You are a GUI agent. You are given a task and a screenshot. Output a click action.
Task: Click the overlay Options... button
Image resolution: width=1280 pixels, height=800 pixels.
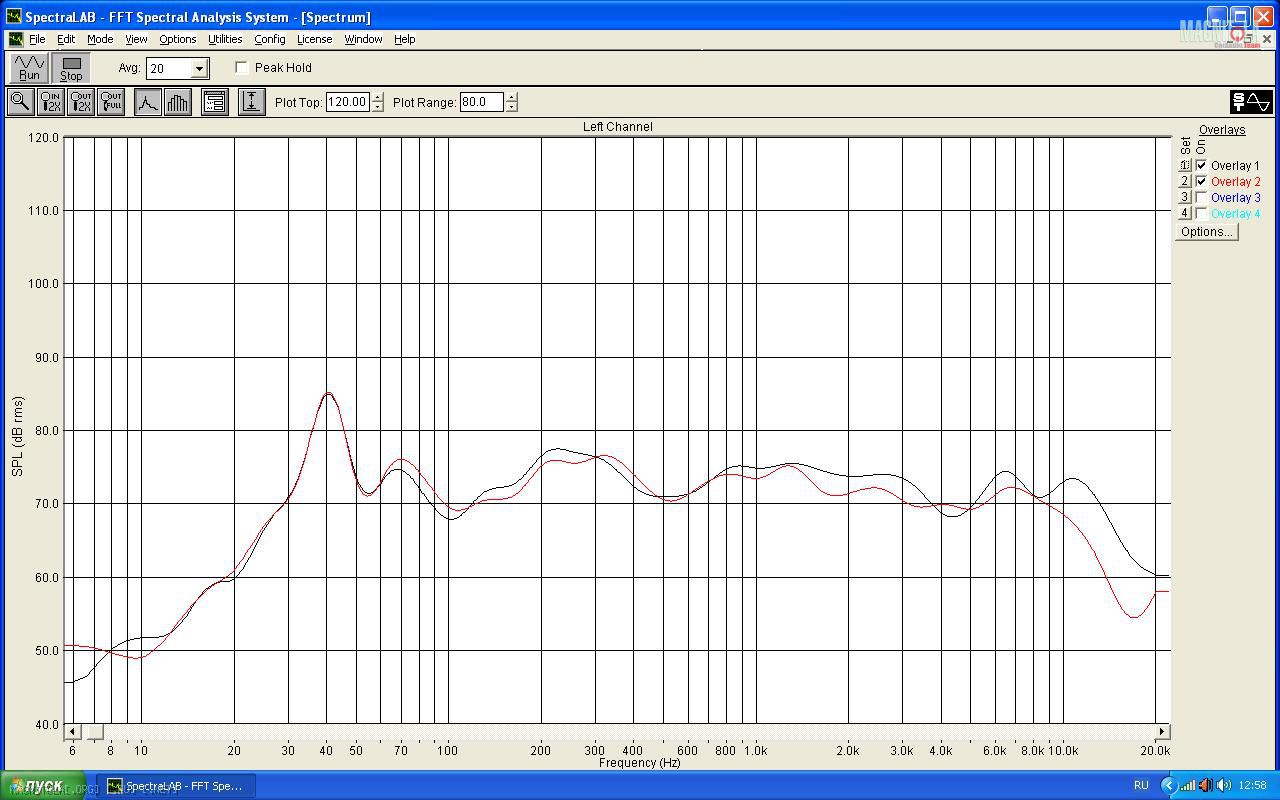pyautogui.click(x=1206, y=232)
